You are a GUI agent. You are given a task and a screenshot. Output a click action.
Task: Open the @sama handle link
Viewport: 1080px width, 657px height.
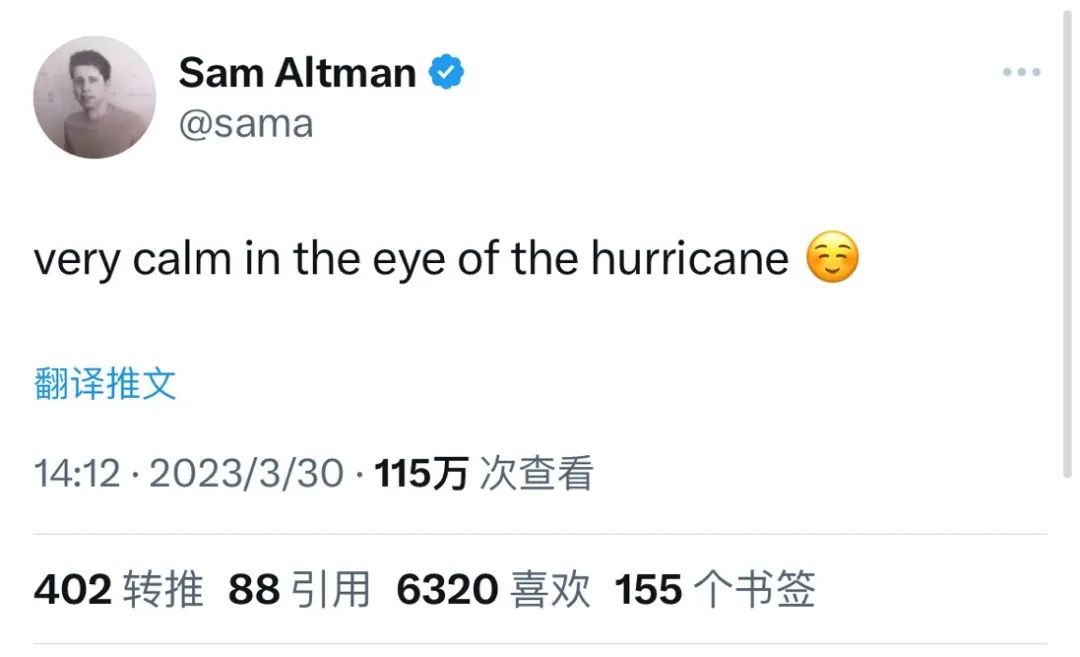click(246, 124)
